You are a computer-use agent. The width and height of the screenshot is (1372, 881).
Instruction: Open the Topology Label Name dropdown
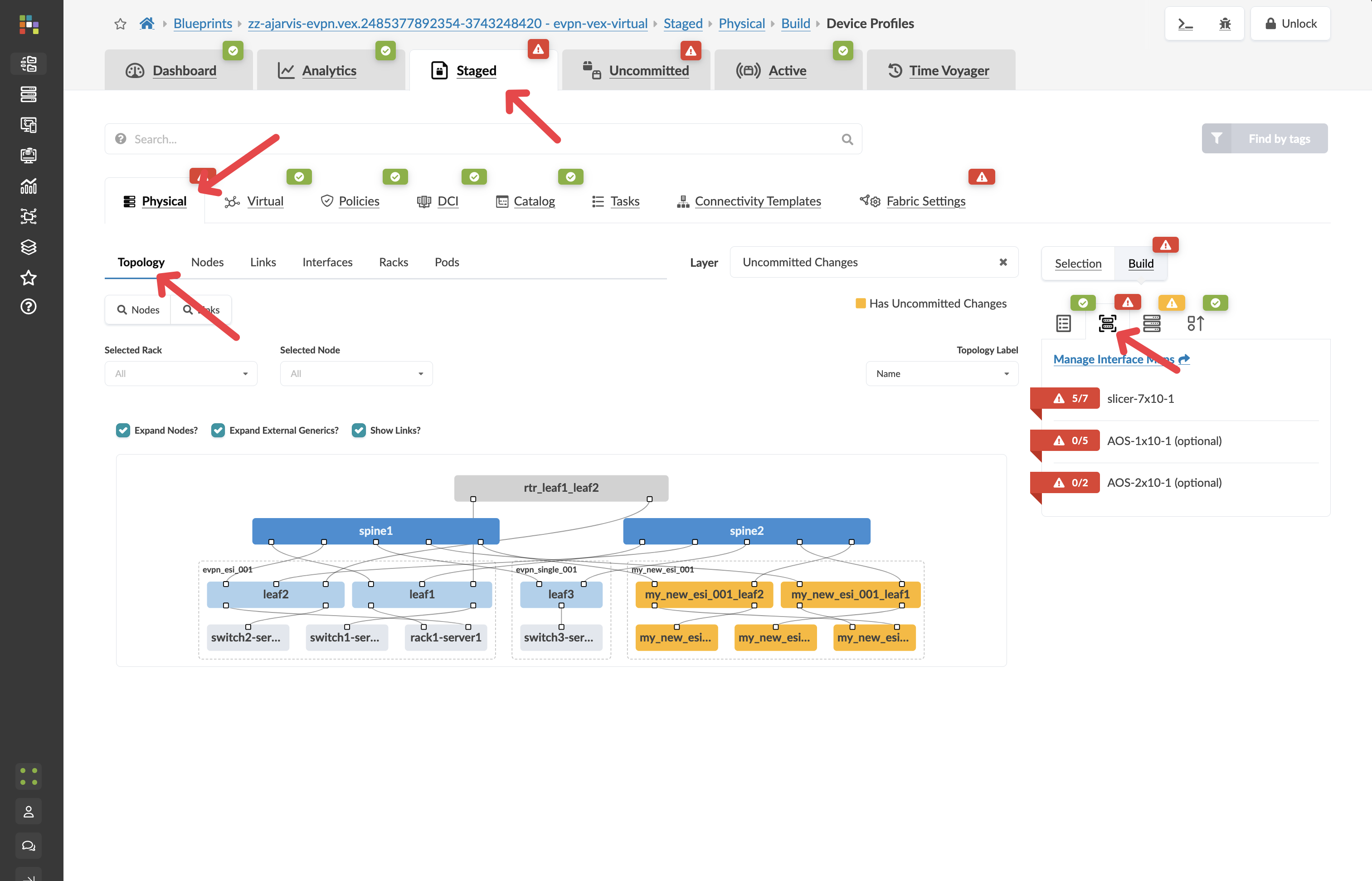[942, 373]
